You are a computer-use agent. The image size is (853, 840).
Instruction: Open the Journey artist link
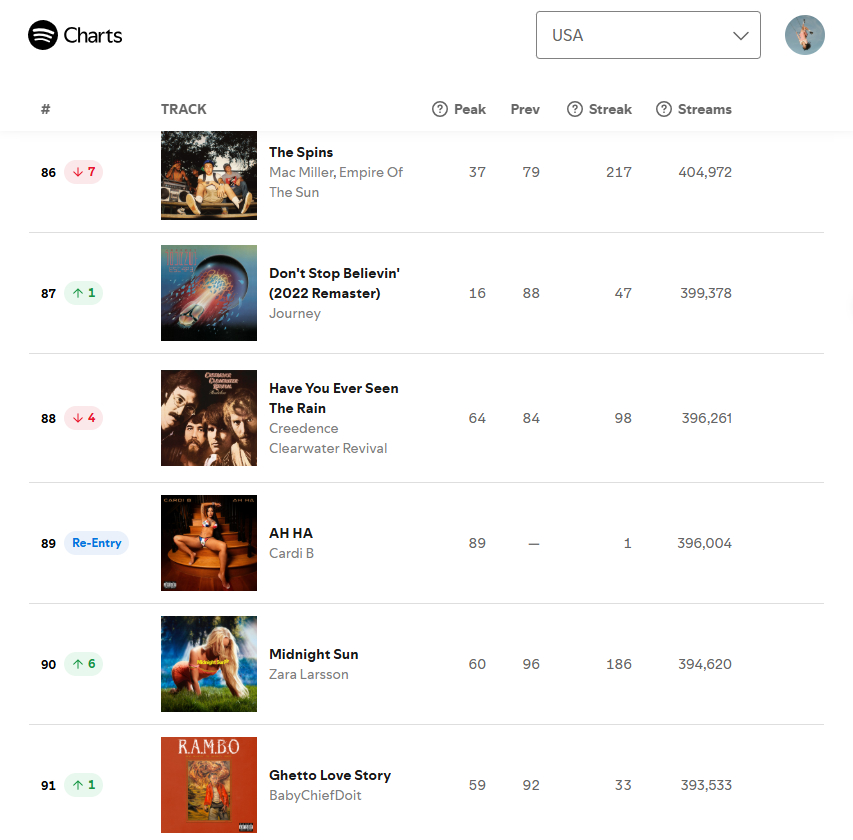[295, 313]
